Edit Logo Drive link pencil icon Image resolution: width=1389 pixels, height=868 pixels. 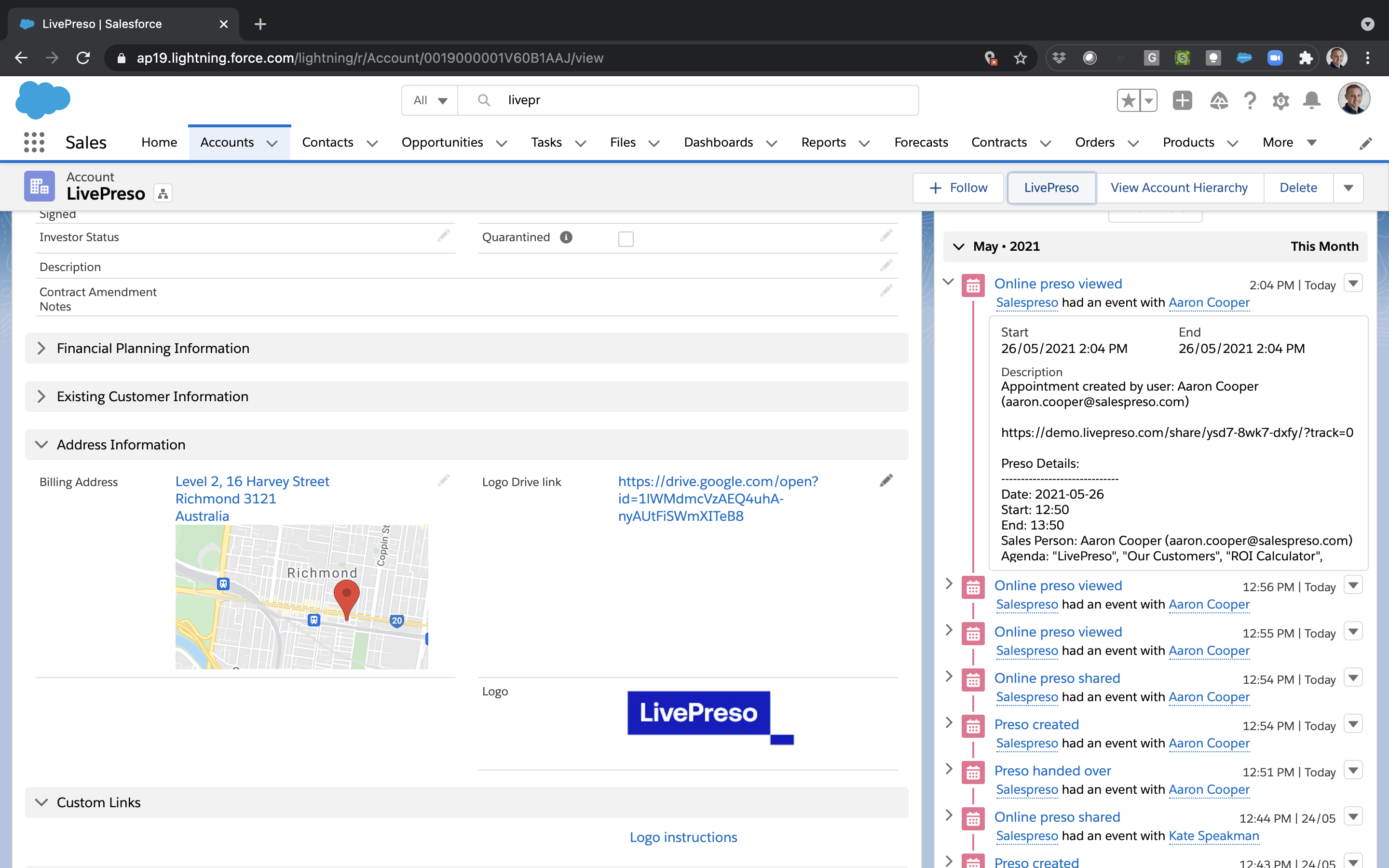pos(886,480)
